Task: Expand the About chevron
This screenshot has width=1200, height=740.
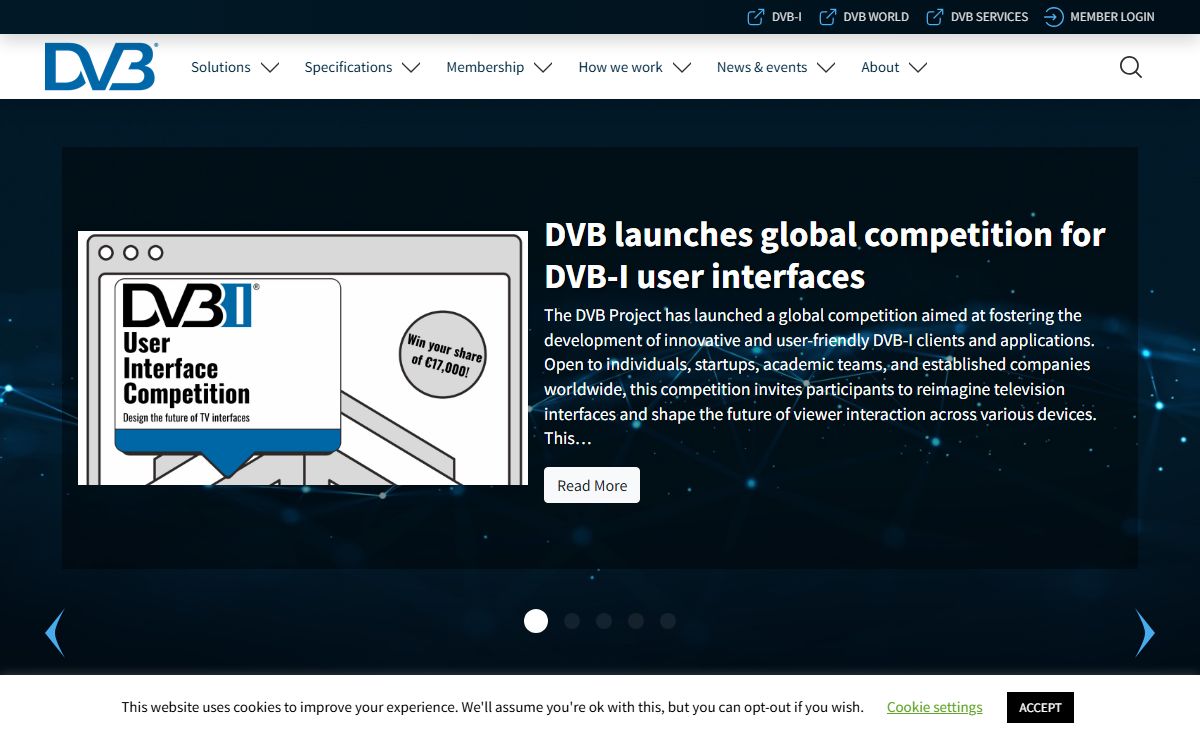Action: 918,68
